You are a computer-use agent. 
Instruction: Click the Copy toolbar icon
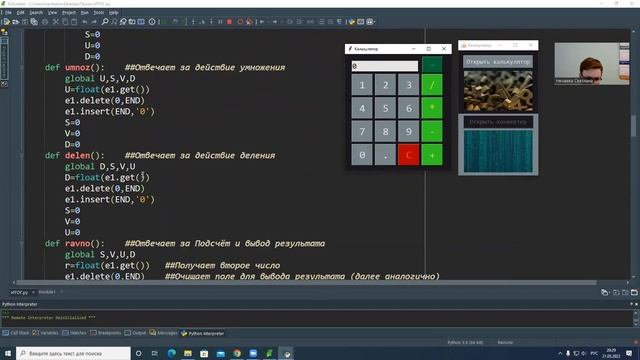click(x=65, y=22)
